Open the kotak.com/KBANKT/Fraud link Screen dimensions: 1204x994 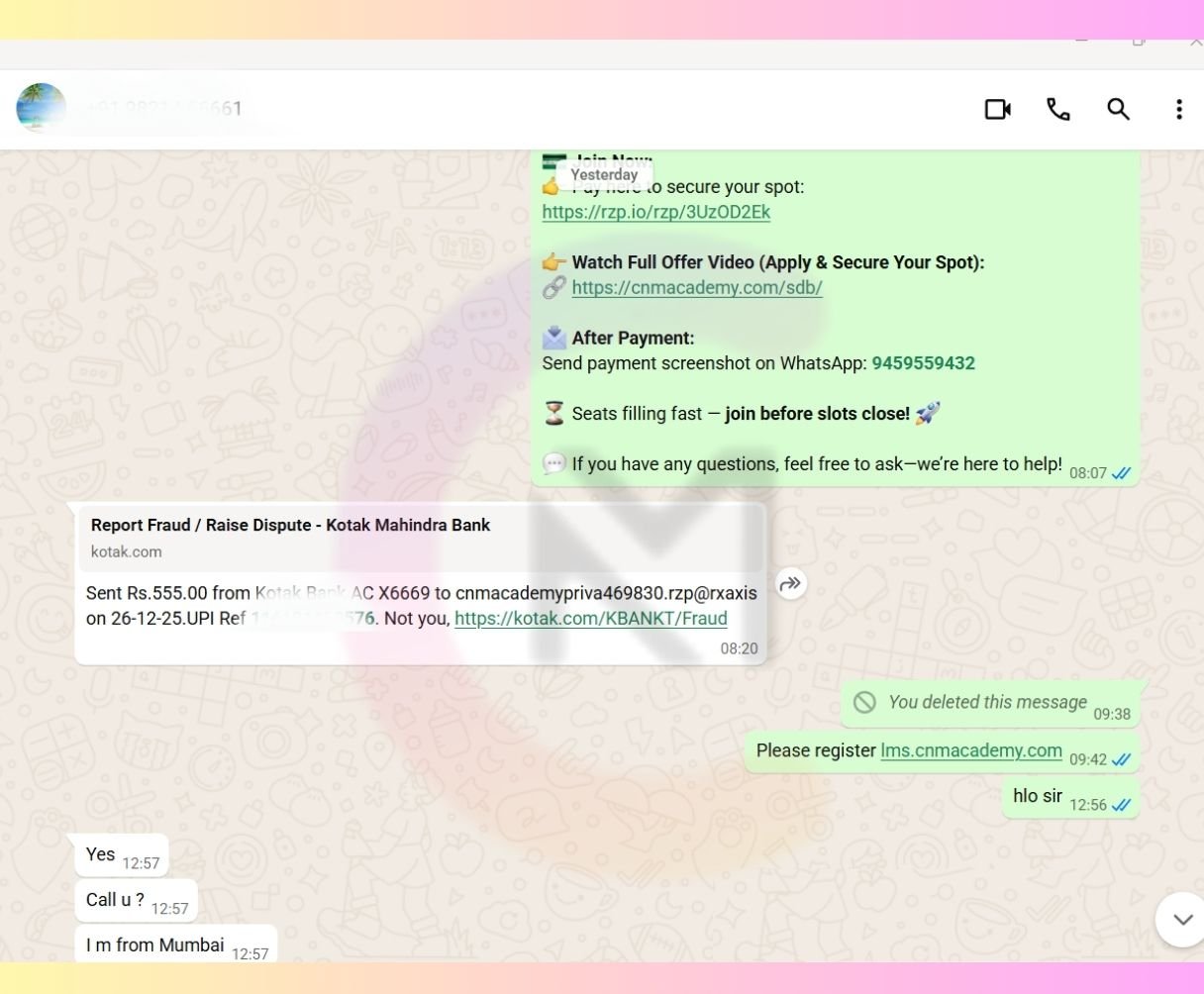[591, 619]
